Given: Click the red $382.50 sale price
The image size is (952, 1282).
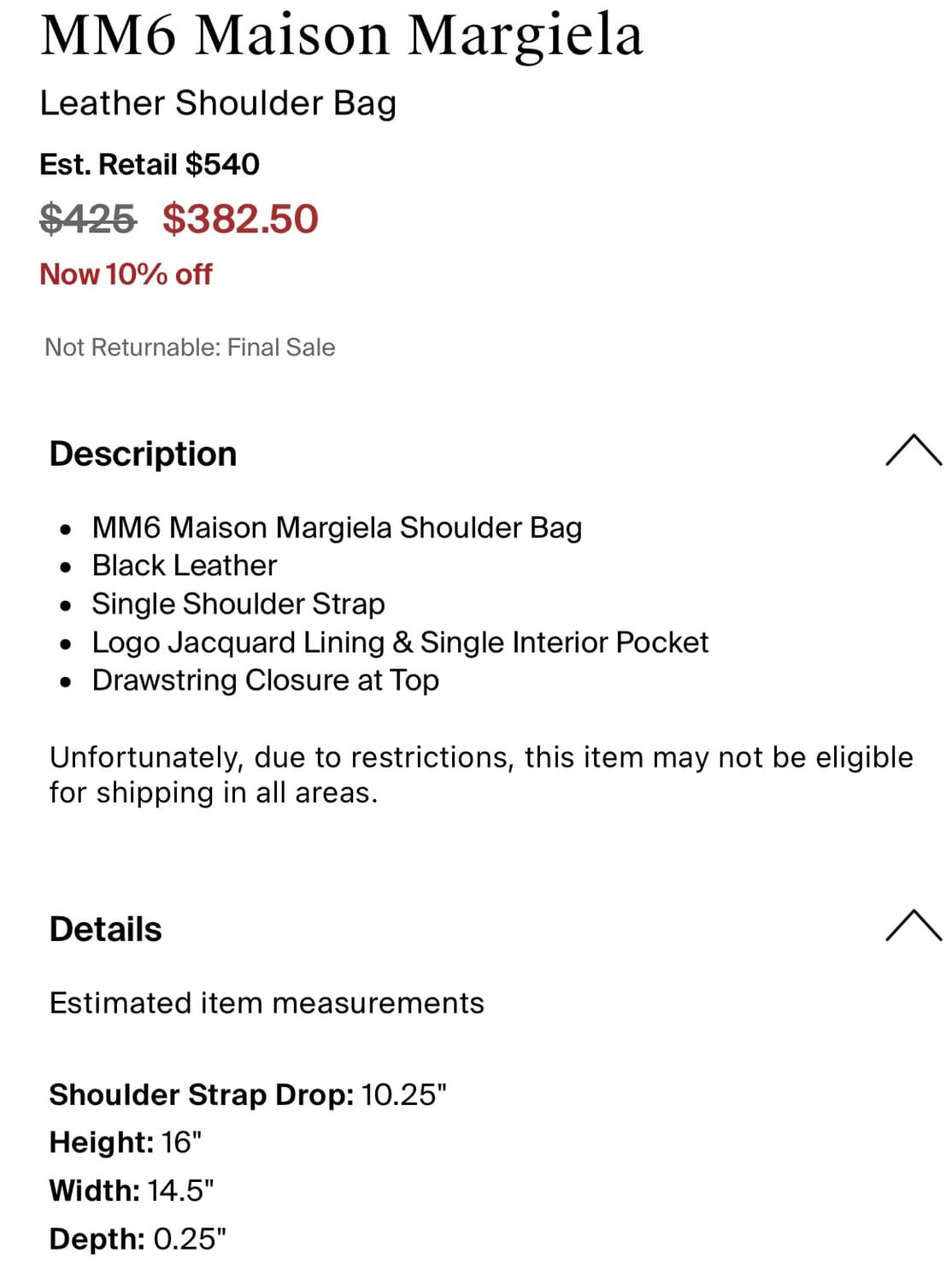Looking at the screenshot, I should tap(240, 219).
